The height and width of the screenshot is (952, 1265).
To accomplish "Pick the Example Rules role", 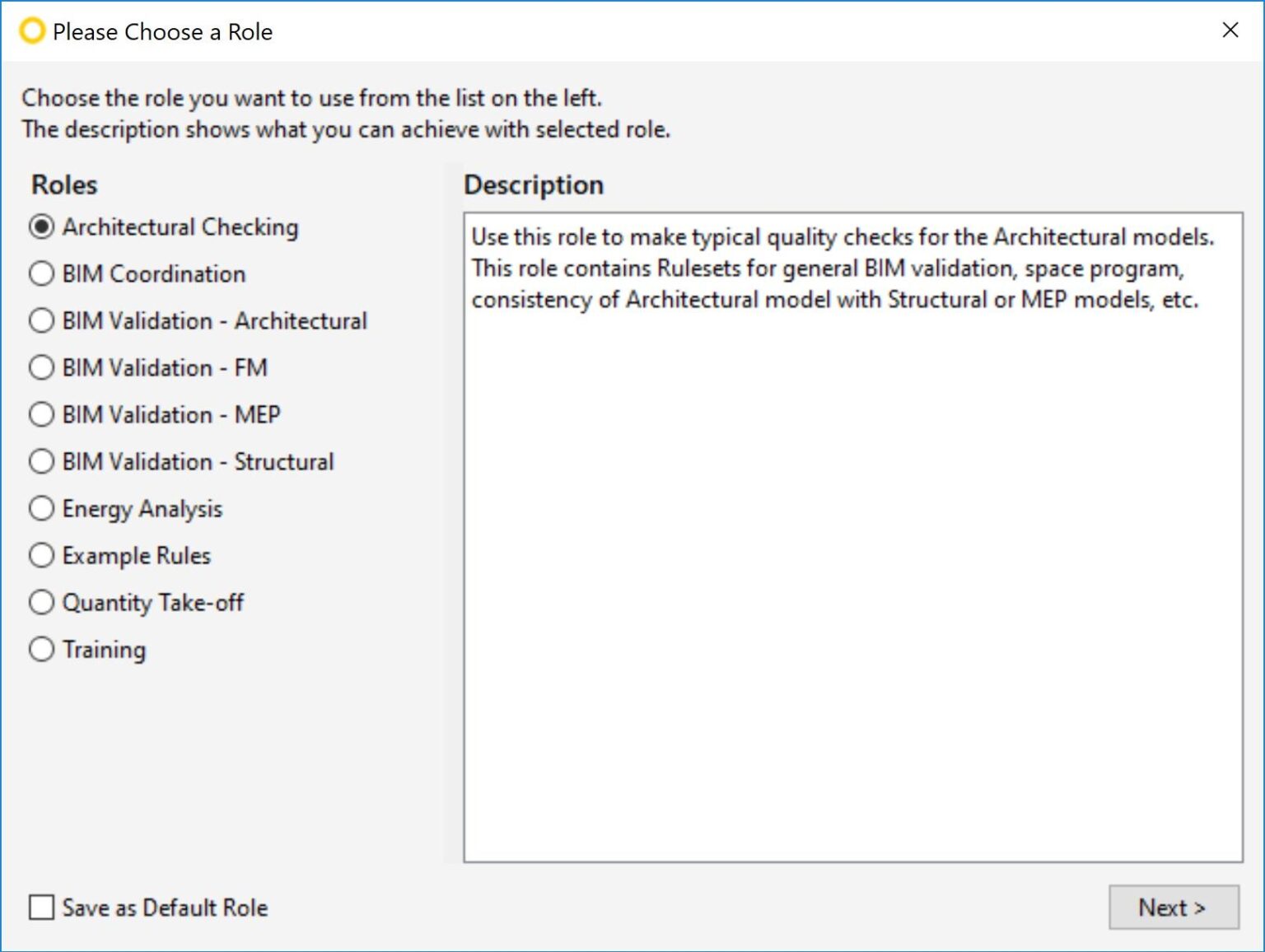I will pyautogui.click(x=119, y=555).
